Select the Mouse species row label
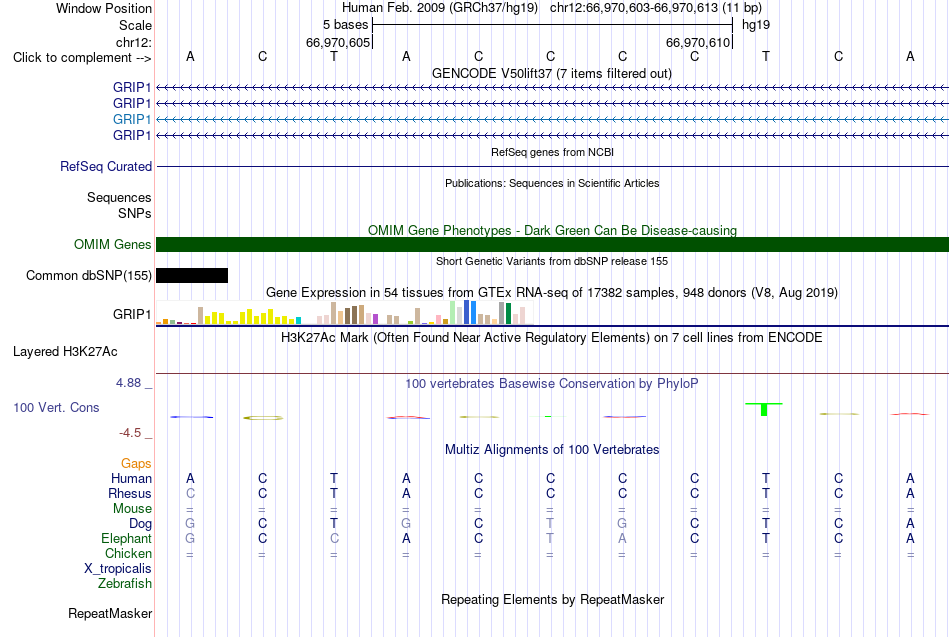 coord(132,509)
